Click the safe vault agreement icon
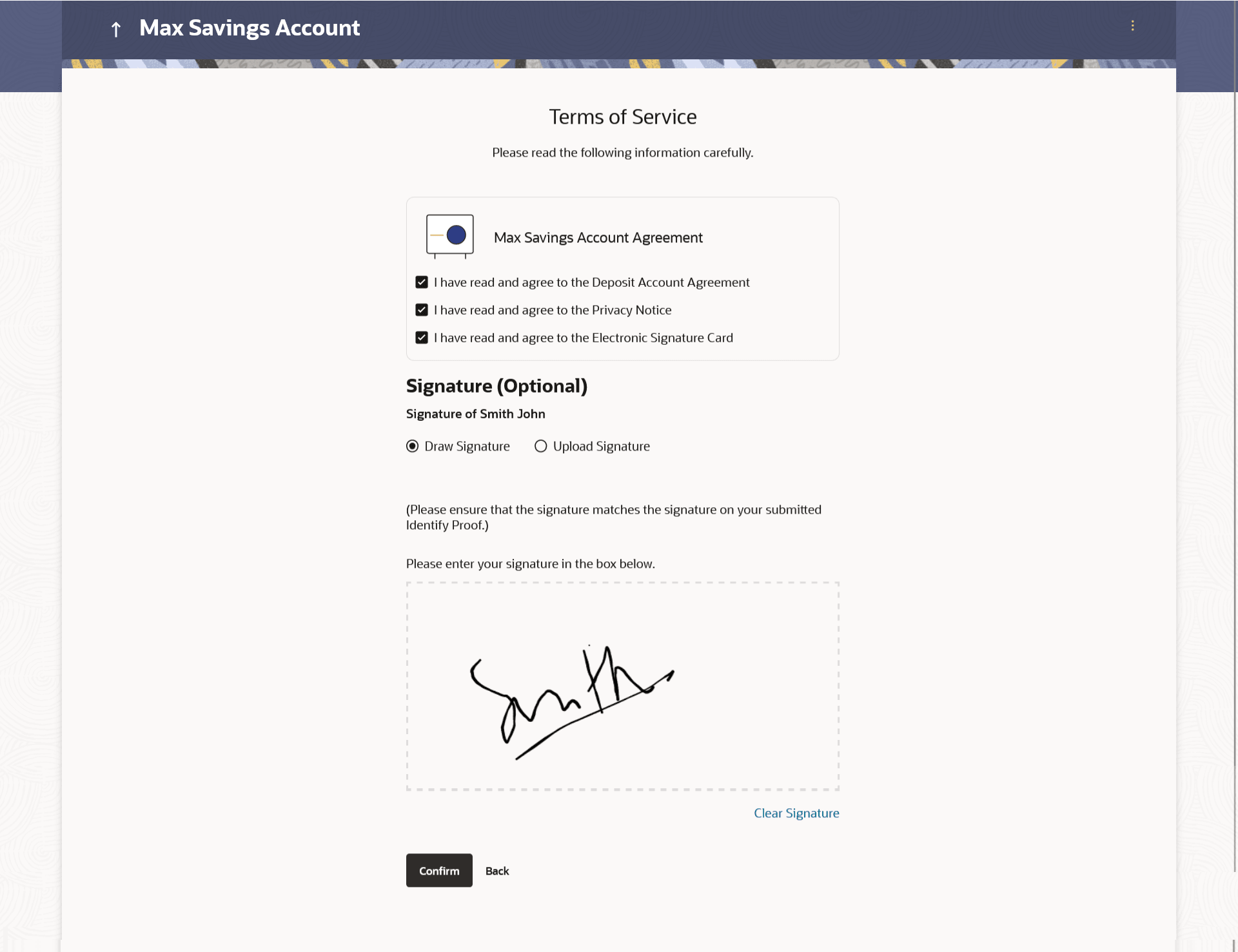This screenshot has width=1238, height=952. coord(449,236)
